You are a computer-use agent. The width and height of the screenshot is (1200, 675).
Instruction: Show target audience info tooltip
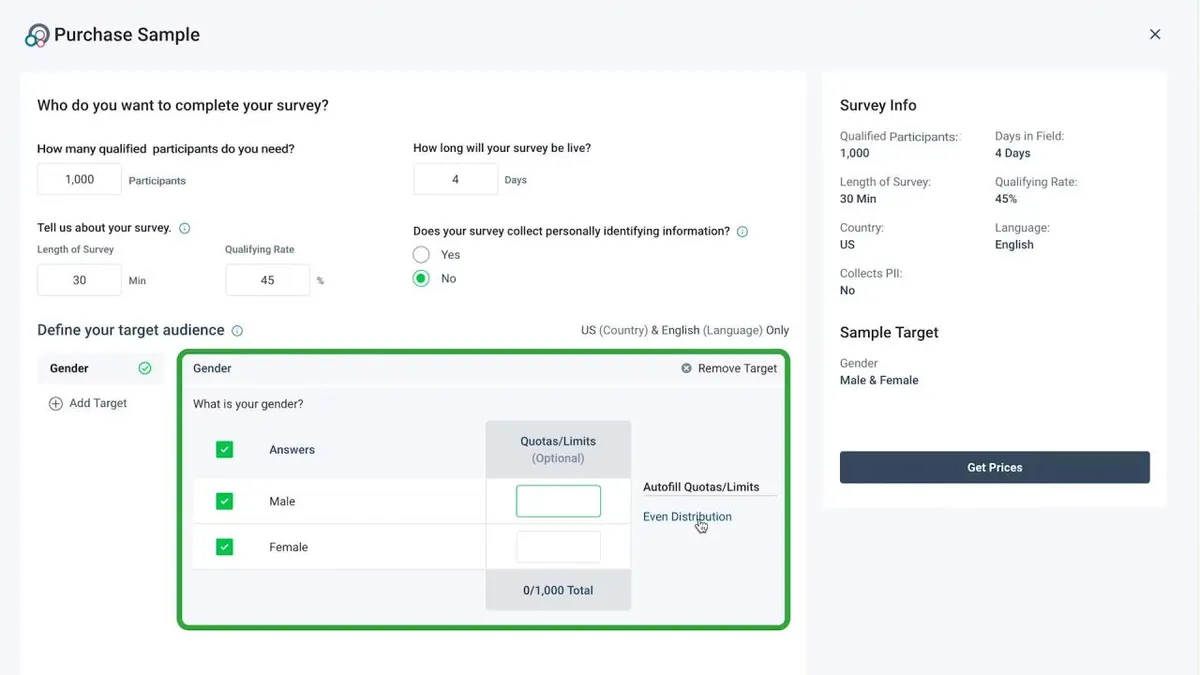click(x=237, y=331)
